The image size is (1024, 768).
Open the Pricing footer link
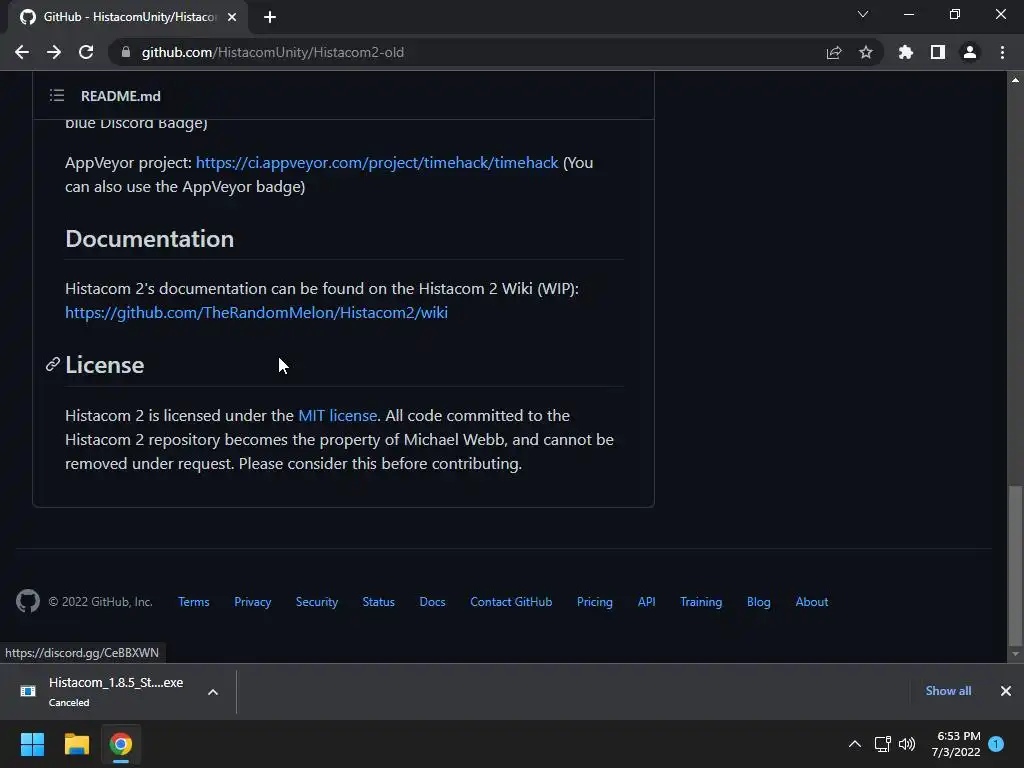coord(595,601)
